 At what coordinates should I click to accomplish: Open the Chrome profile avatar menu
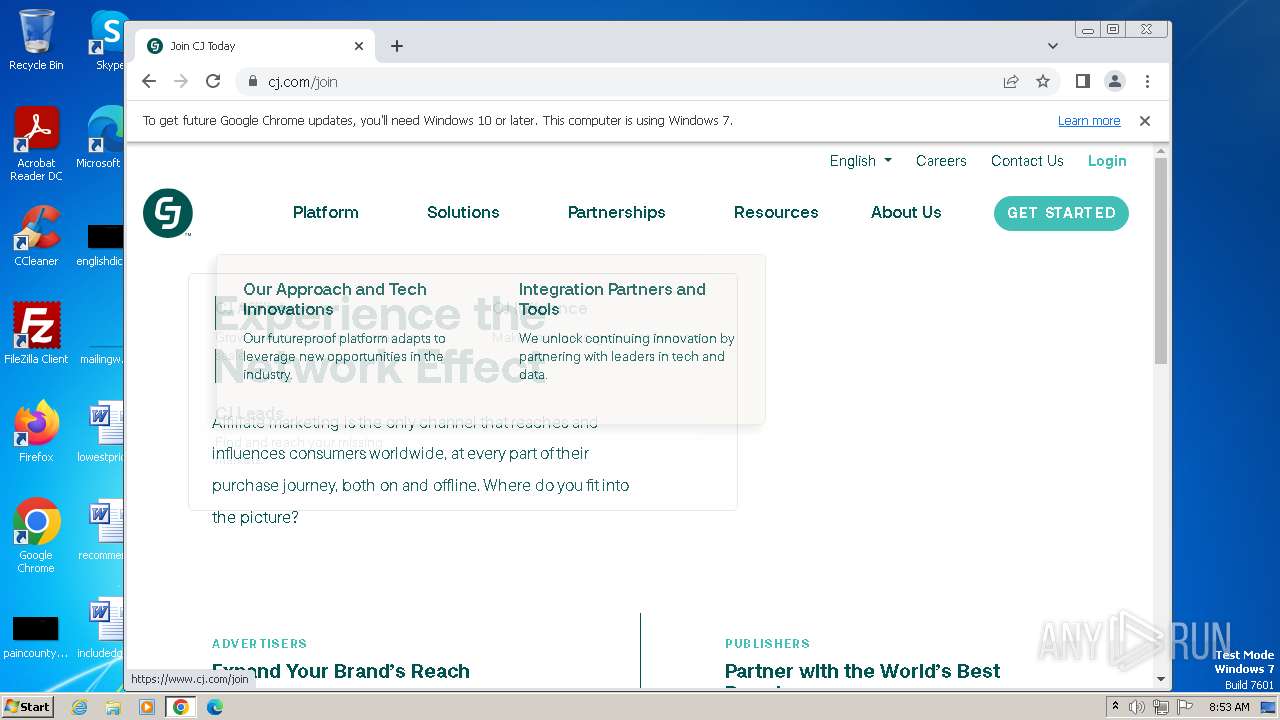(x=1115, y=81)
